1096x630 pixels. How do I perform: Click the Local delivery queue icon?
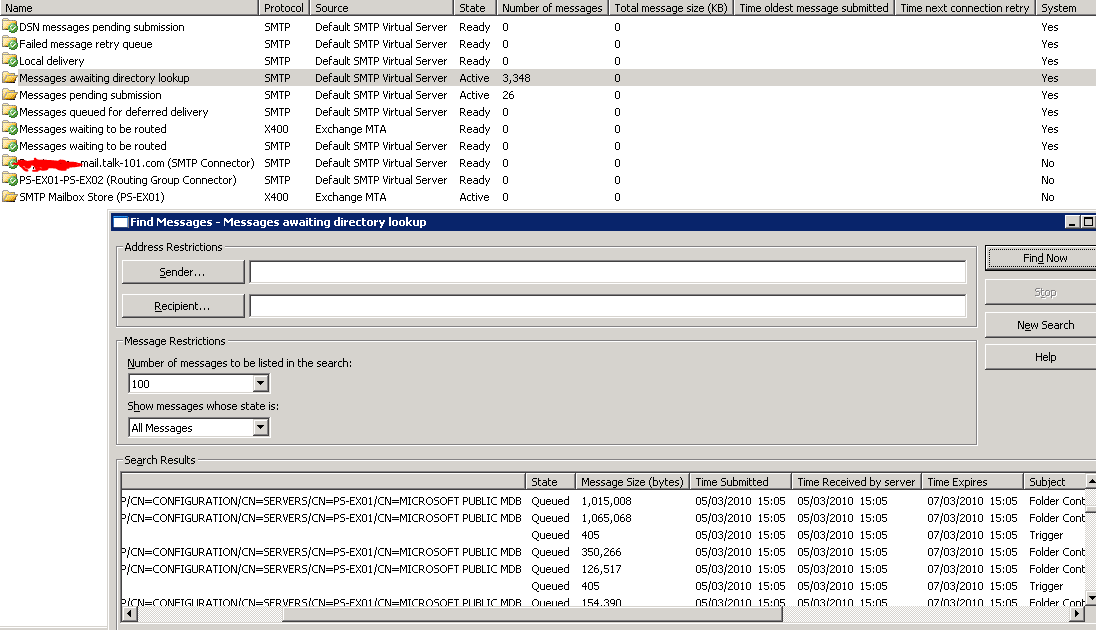pyautogui.click(x=10, y=61)
